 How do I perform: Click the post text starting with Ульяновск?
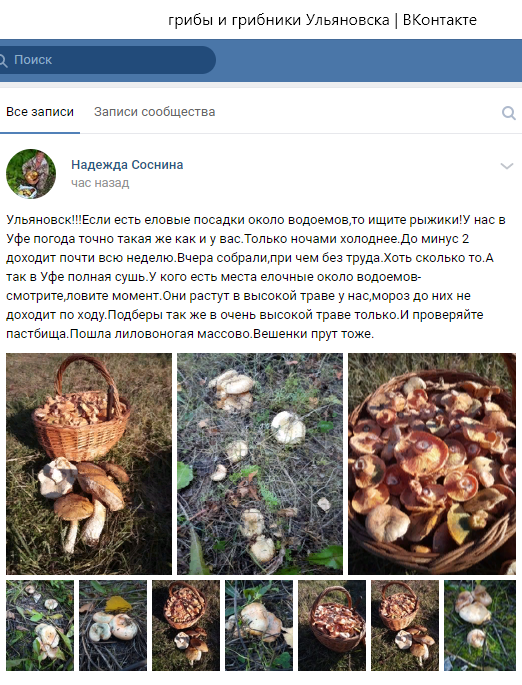point(256,277)
